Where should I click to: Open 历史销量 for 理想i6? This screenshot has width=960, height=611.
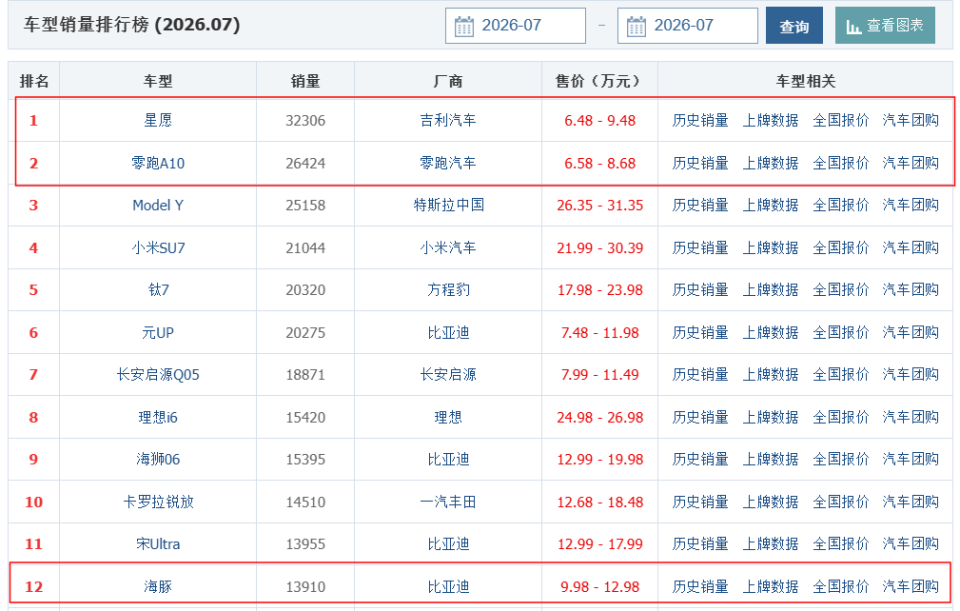point(700,418)
